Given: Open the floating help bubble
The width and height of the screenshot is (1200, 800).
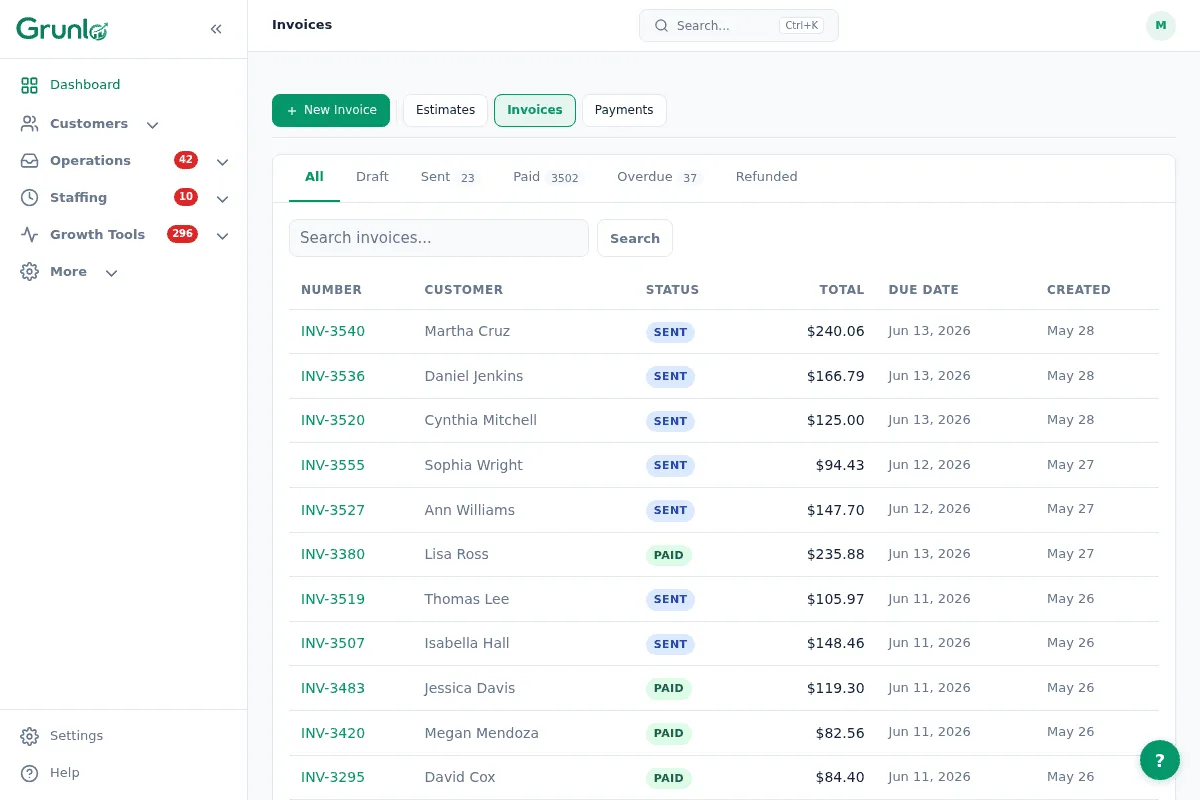Looking at the screenshot, I should [1160, 760].
